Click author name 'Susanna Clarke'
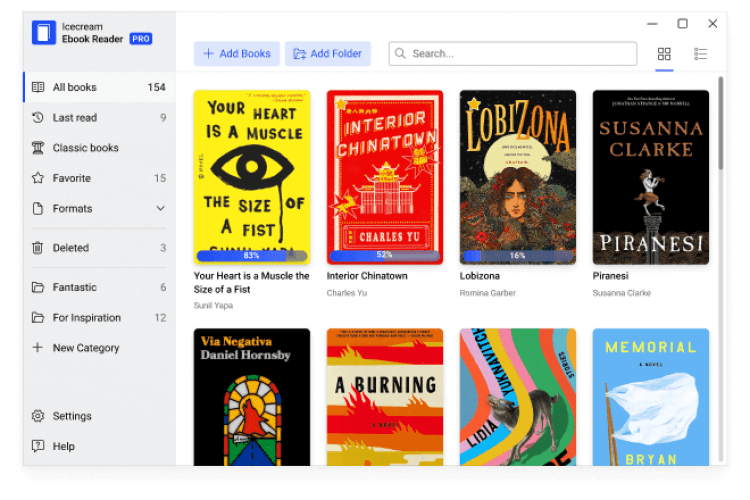The width and height of the screenshot is (750, 500). [621, 293]
